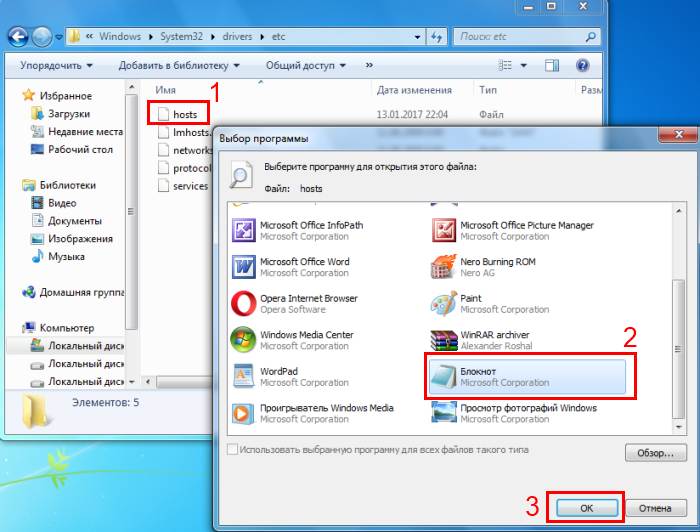Choose Windows Media Center icon
This screenshot has width=700, height=532.
pyautogui.click(x=243, y=341)
